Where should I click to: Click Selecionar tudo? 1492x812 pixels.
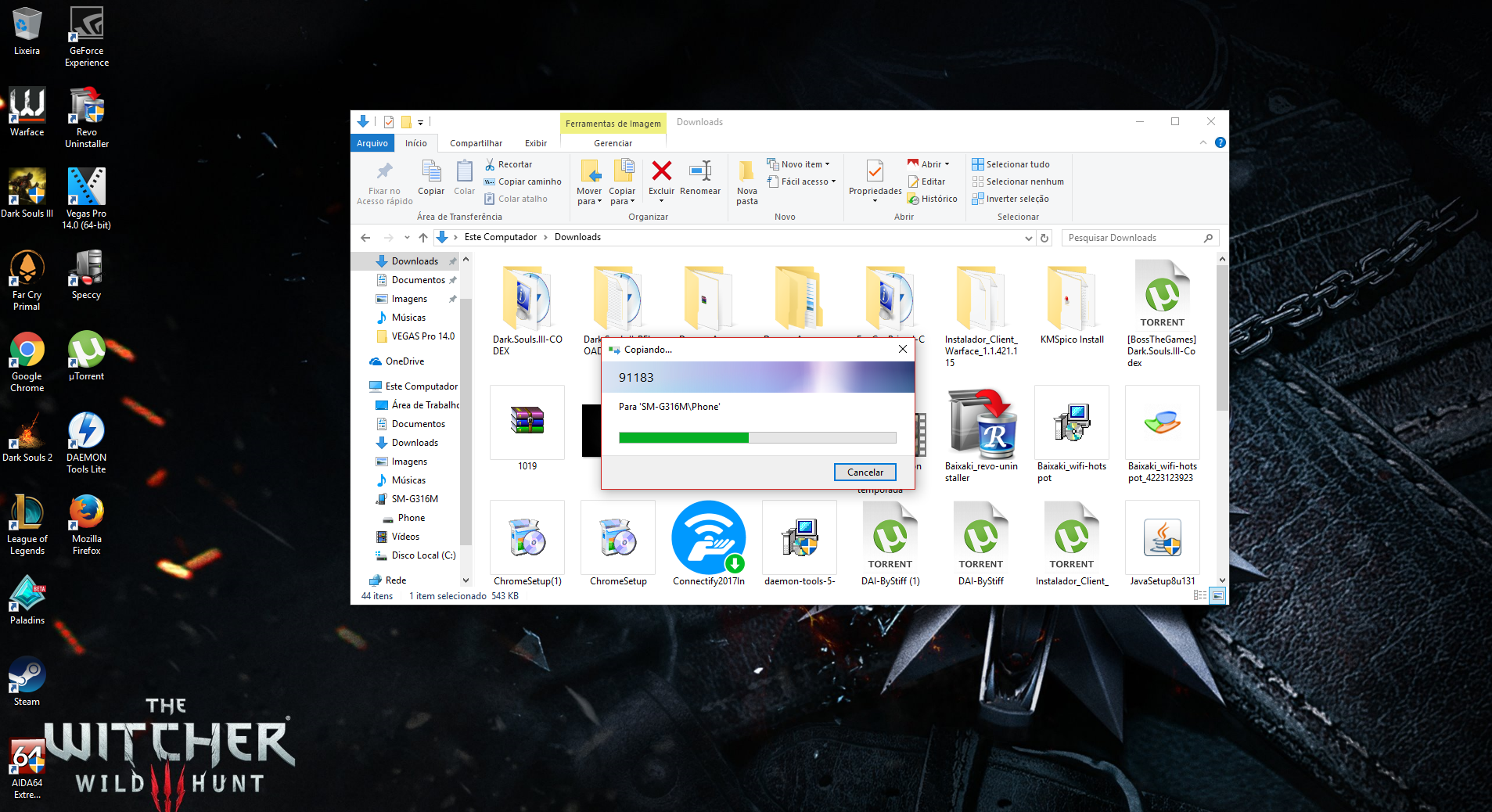(x=1011, y=164)
